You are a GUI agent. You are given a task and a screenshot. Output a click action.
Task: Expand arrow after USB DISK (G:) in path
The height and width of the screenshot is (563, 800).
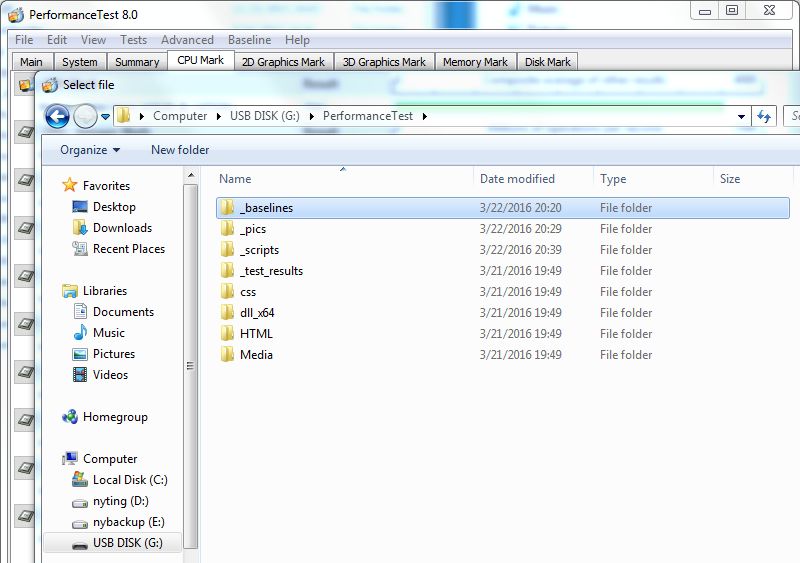click(x=312, y=116)
